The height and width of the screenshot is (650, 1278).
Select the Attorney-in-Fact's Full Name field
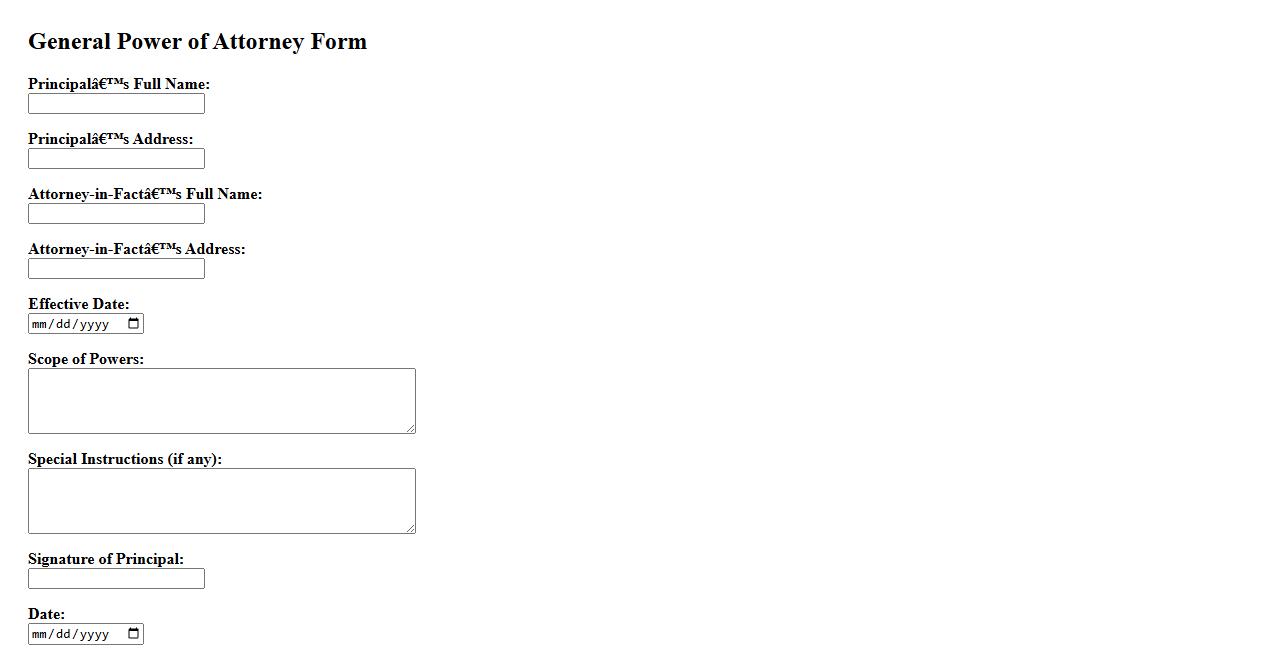[x=116, y=214]
